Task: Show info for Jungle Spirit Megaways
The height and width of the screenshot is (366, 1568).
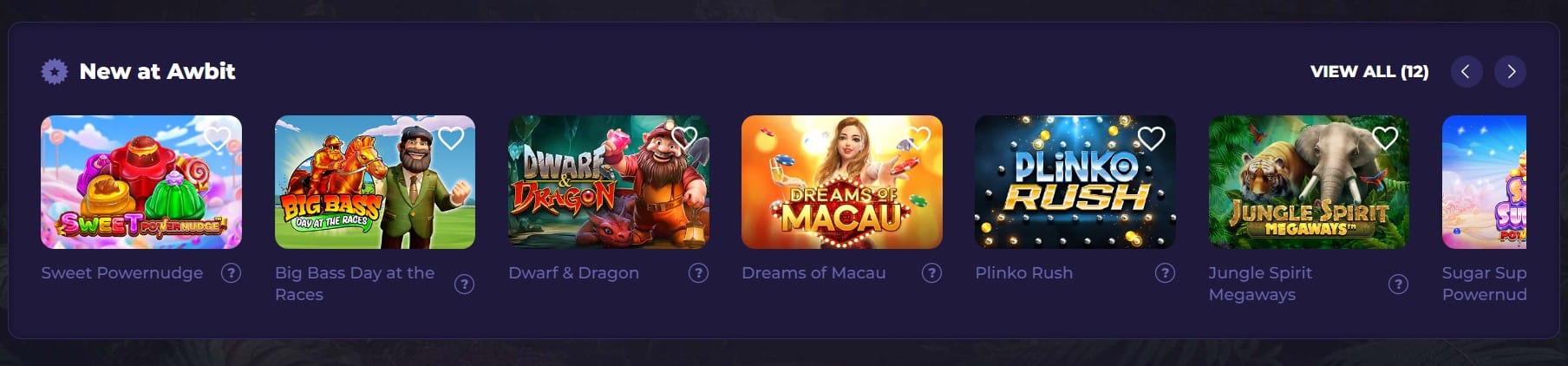Action: tap(1398, 284)
